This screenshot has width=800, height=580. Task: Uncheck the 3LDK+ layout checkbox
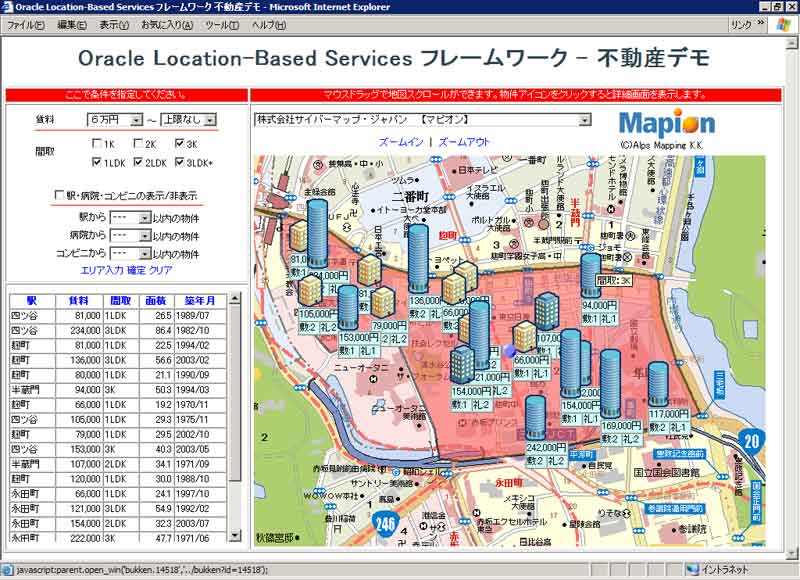tap(179, 162)
